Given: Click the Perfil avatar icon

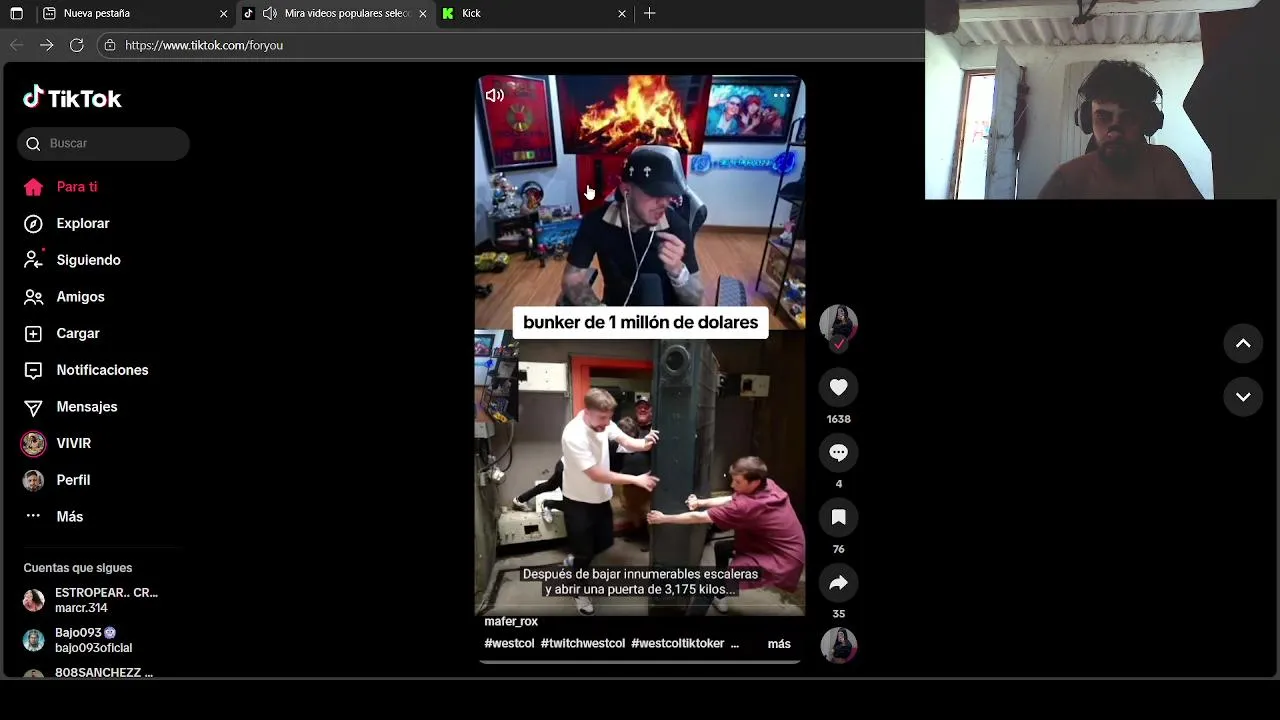Looking at the screenshot, I should click(x=33, y=480).
